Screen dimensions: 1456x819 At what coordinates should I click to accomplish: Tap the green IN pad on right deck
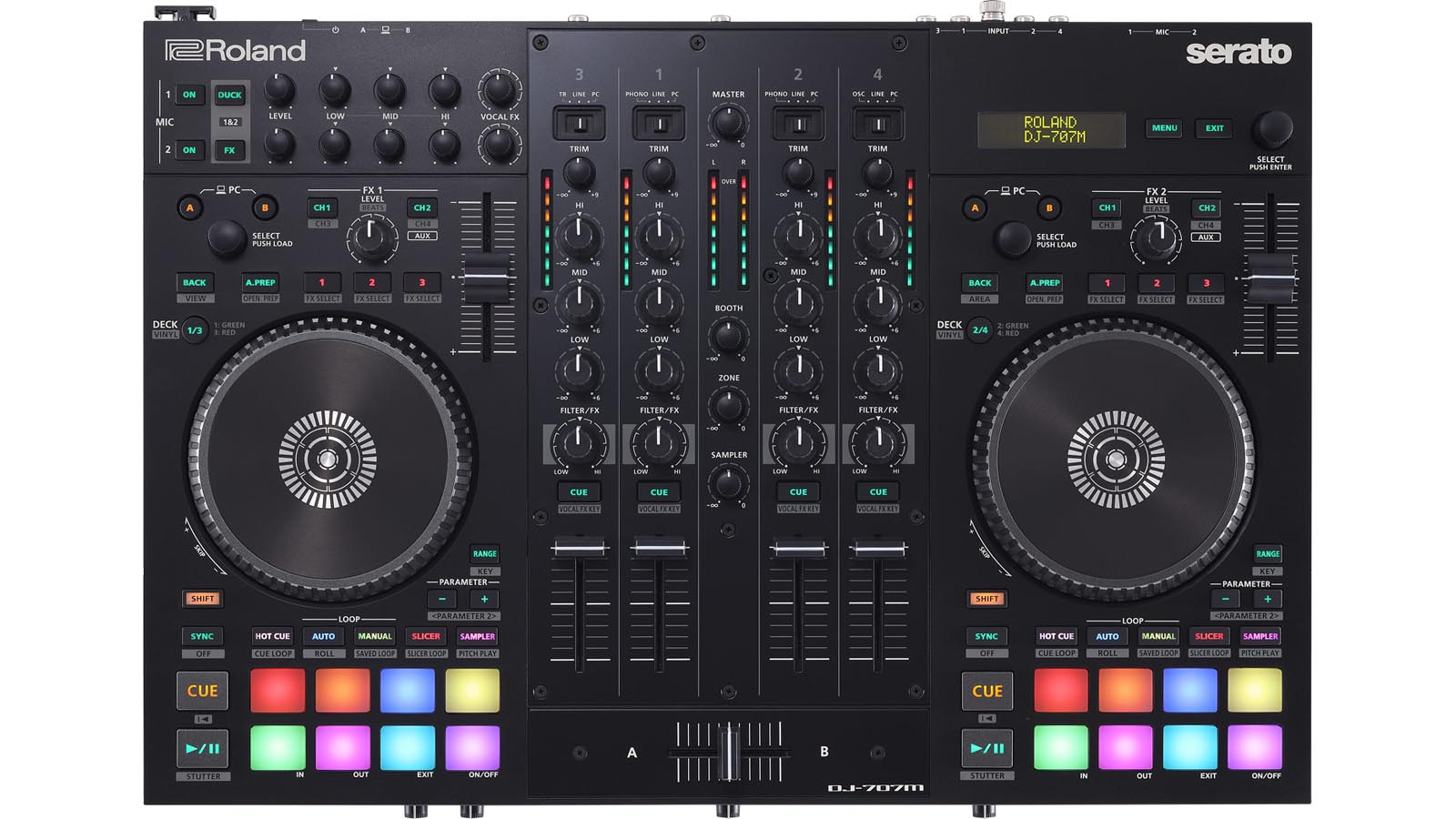(x=1061, y=747)
